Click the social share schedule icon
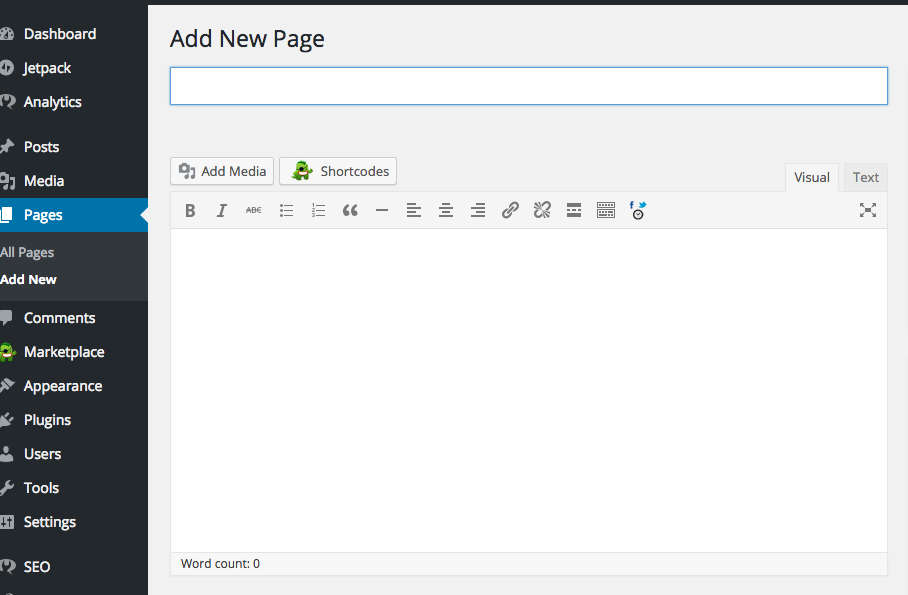 tap(638, 210)
